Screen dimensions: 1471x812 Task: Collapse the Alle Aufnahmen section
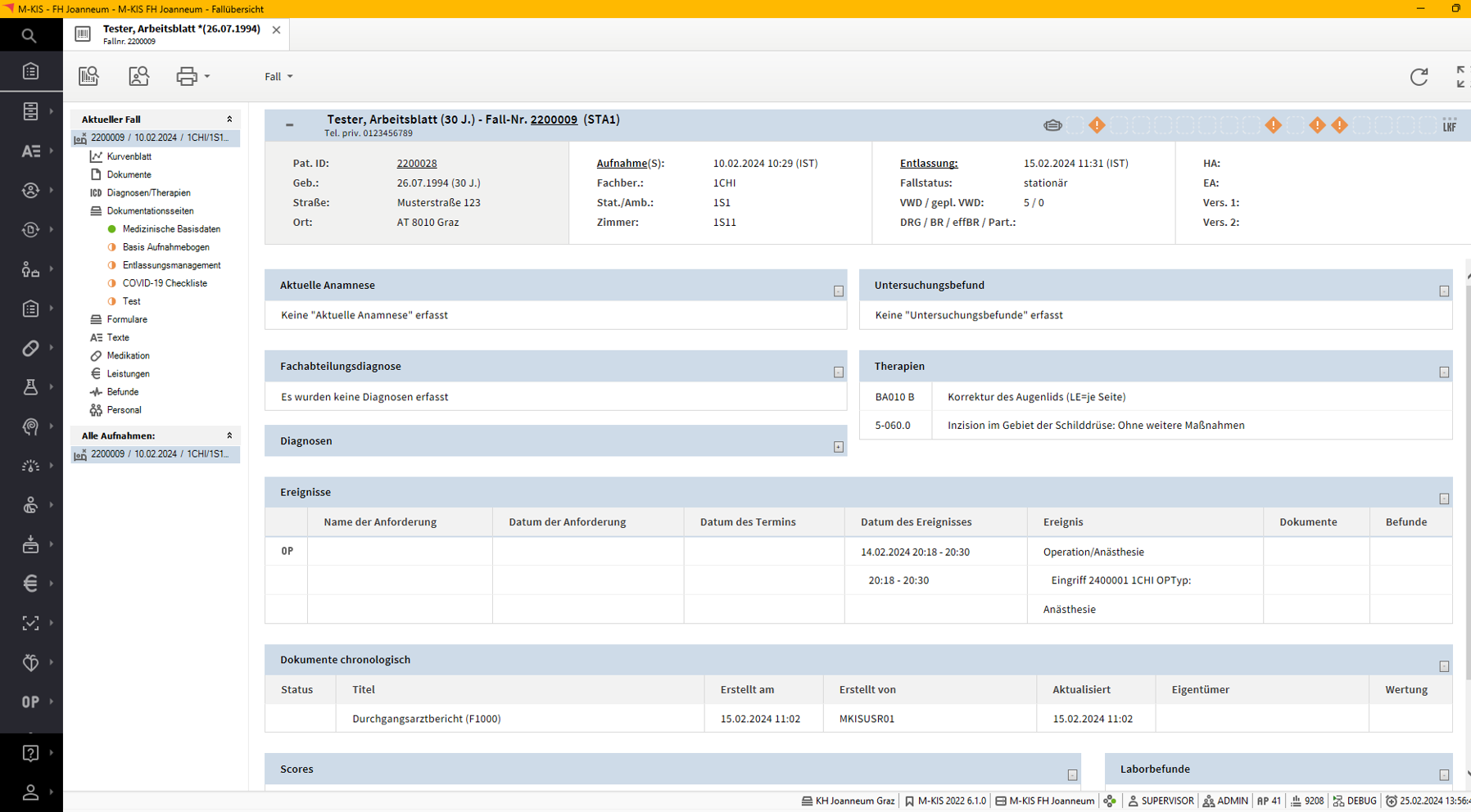tap(229, 435)
